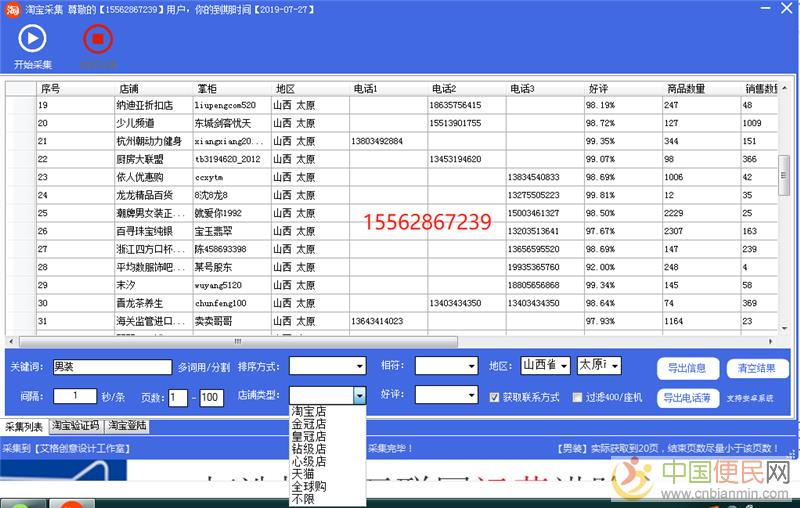Toggle the 过滤400/座机 checkbox

(577, 397)
